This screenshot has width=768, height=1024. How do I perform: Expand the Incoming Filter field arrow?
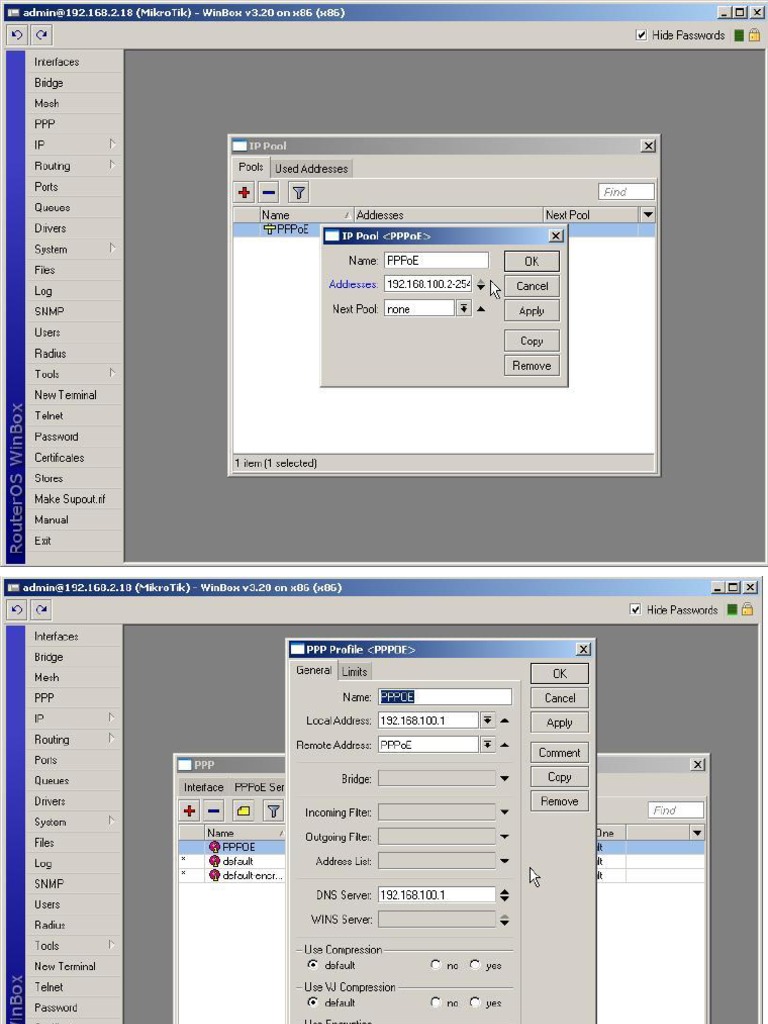(504, 812)
